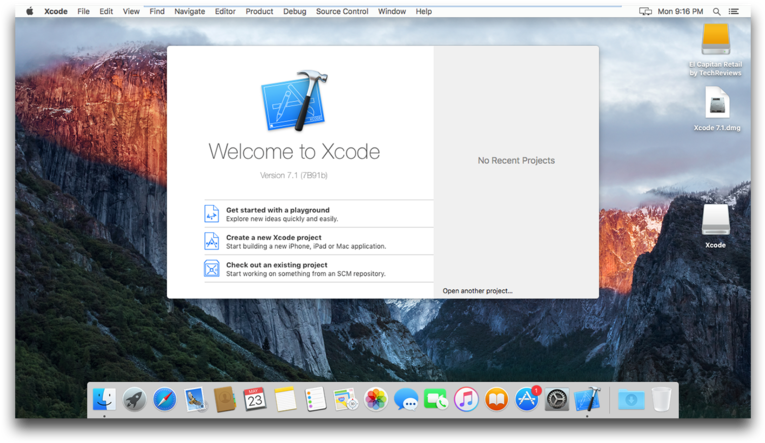Open Contacts book icon in Dock
The width and height of the screenshot is (765, 443).
[x=225, y=400]
